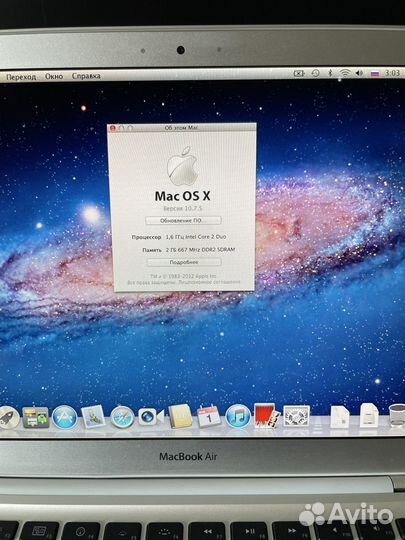Open Лицензионное соглашение link

pos(209,282)
